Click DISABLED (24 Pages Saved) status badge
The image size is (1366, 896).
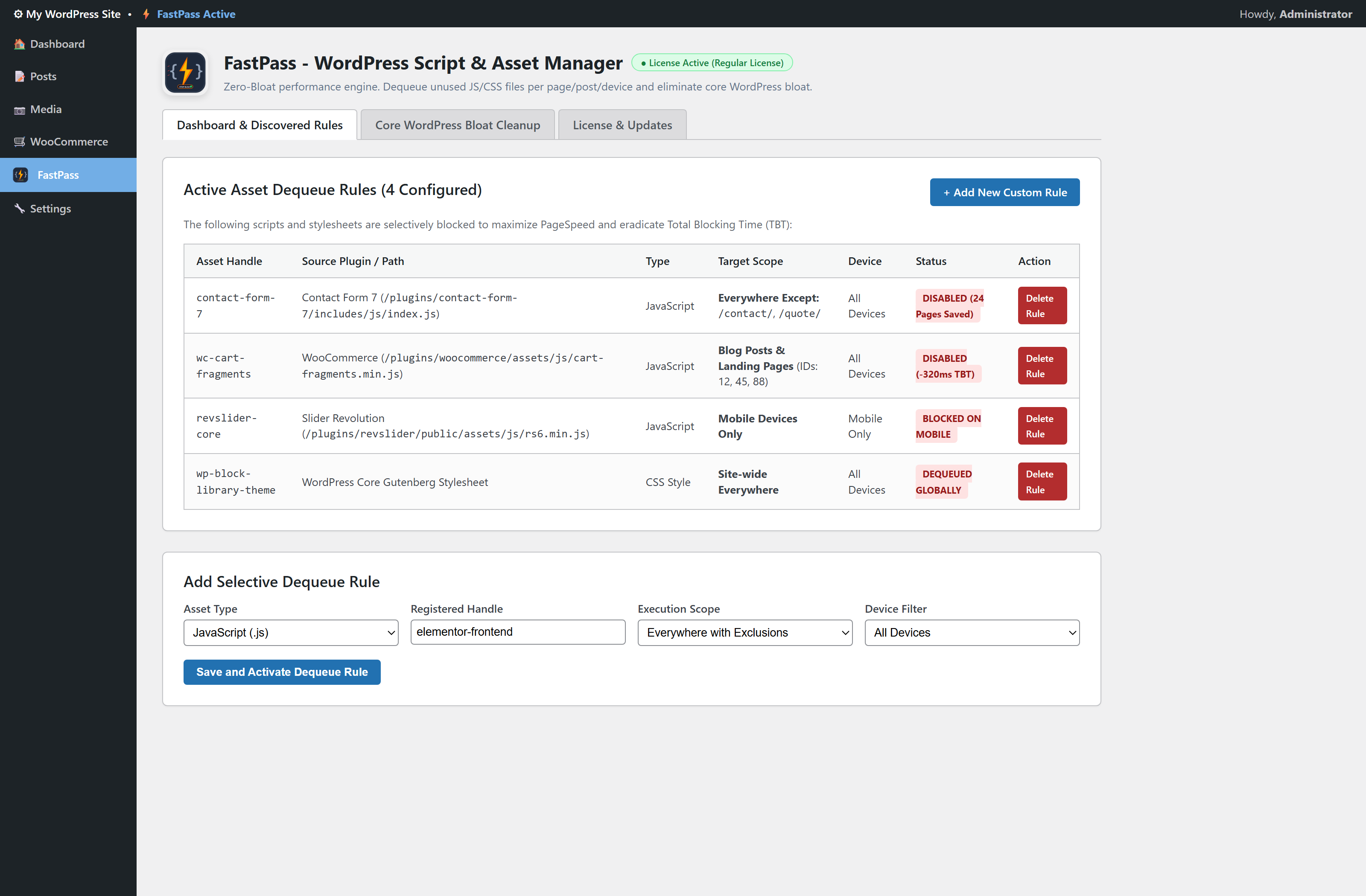click(949, 306)
